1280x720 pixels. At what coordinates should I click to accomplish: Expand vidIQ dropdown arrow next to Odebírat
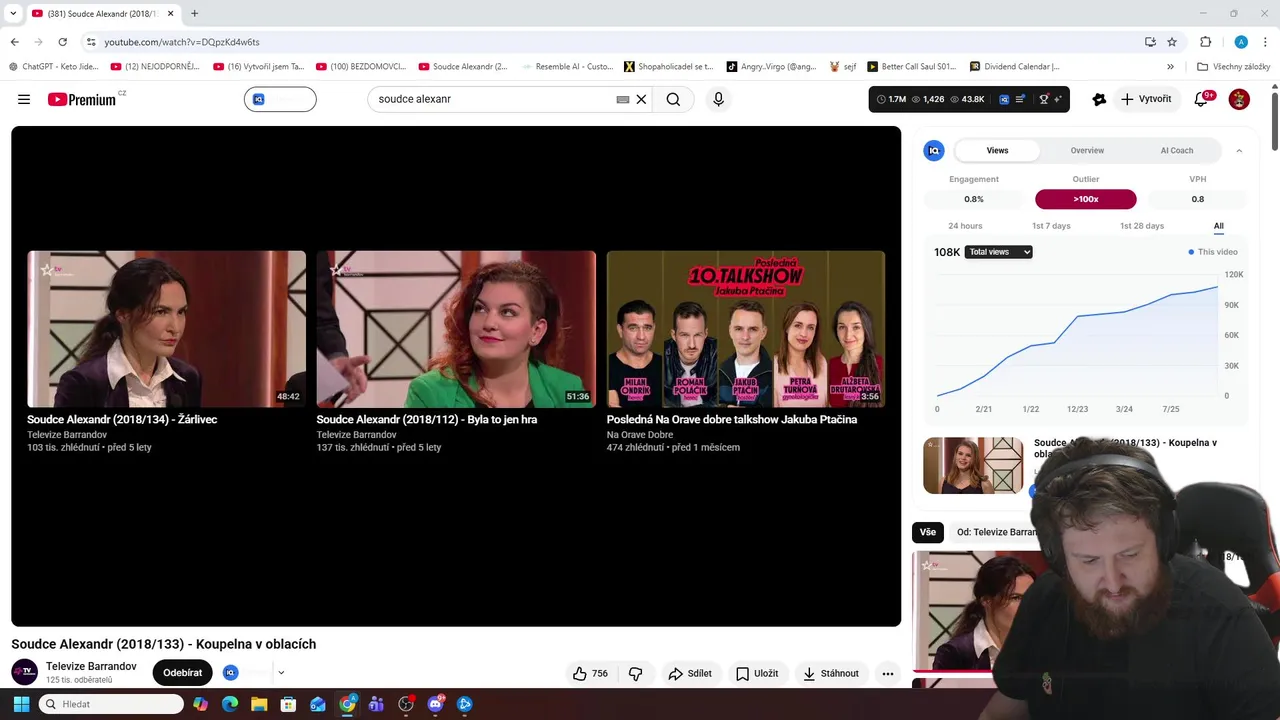281,673
